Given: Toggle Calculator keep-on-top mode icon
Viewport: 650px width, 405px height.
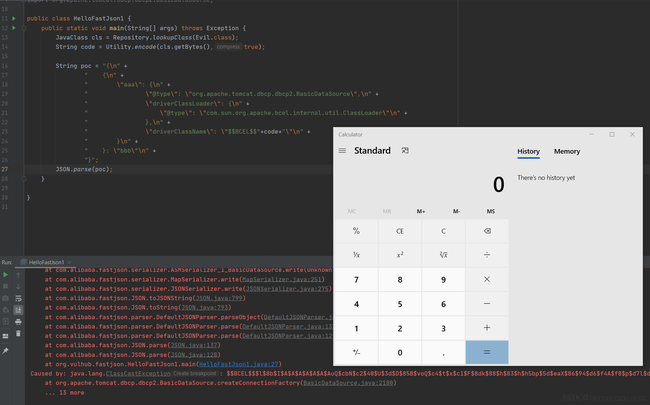Looking at the screenshot, I should 405,151.
